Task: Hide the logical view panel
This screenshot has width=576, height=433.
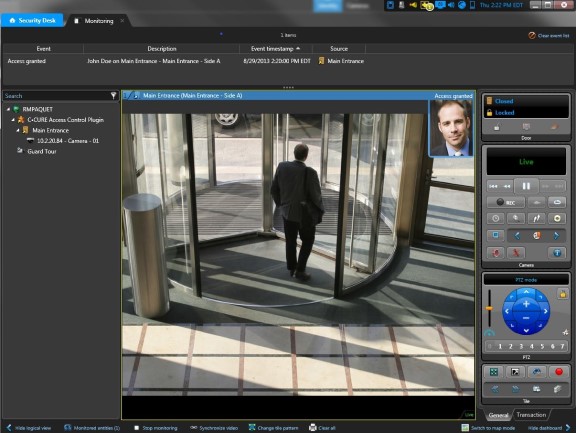Action: [x=29, y=428]
